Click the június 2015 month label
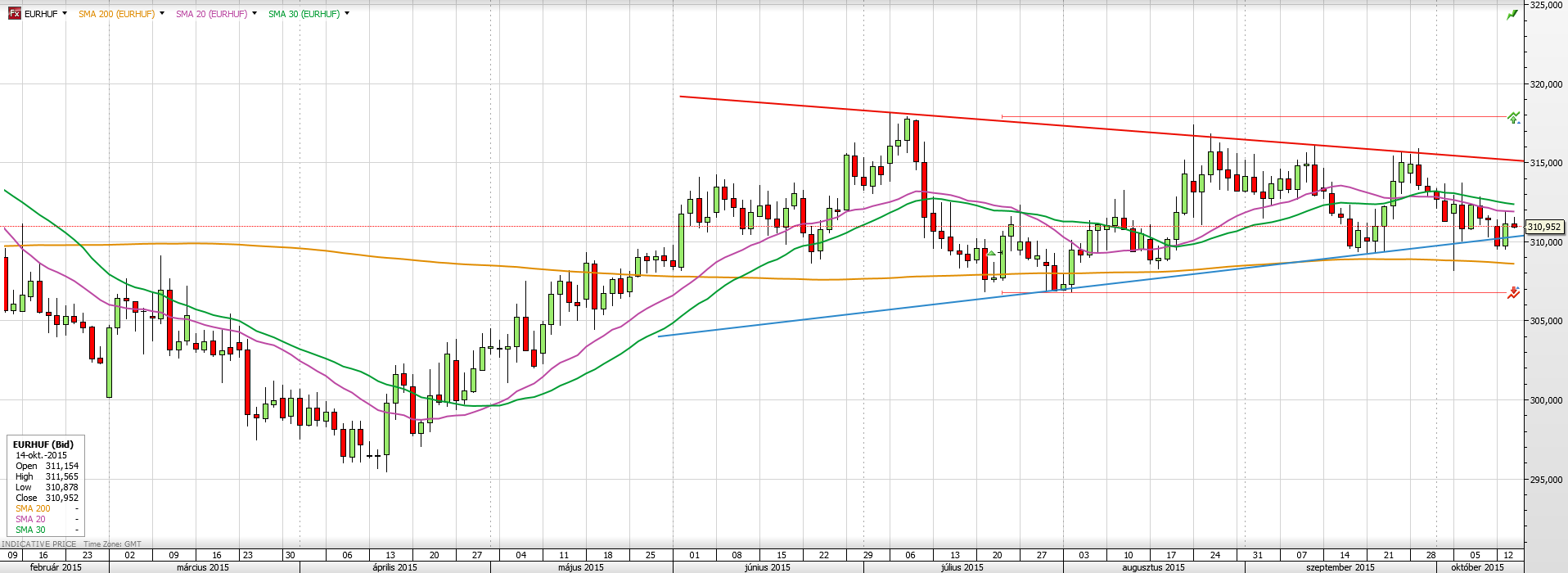Image resolution: width=1568 pixels, height=573 pixels. pos(768,567)
